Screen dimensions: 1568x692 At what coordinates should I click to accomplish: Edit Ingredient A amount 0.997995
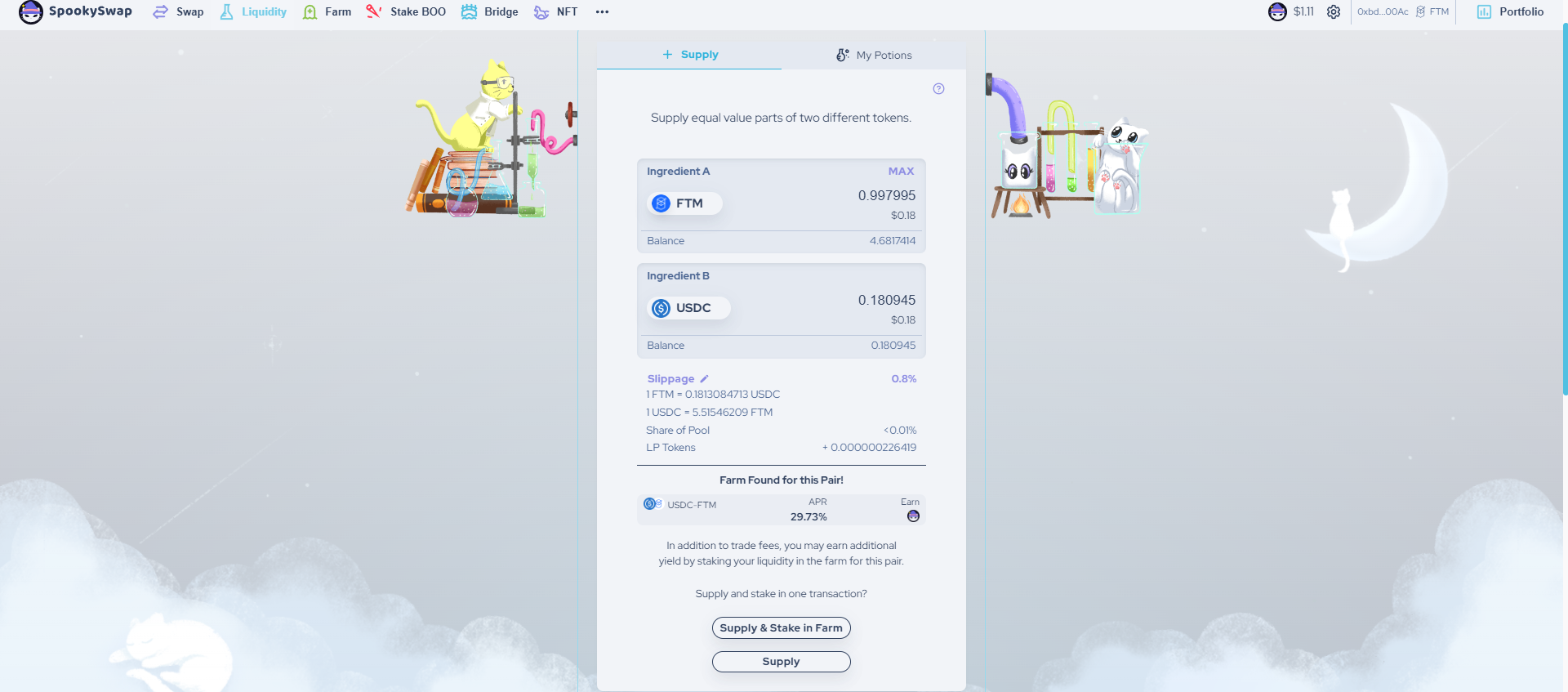(x=886, y=195)
